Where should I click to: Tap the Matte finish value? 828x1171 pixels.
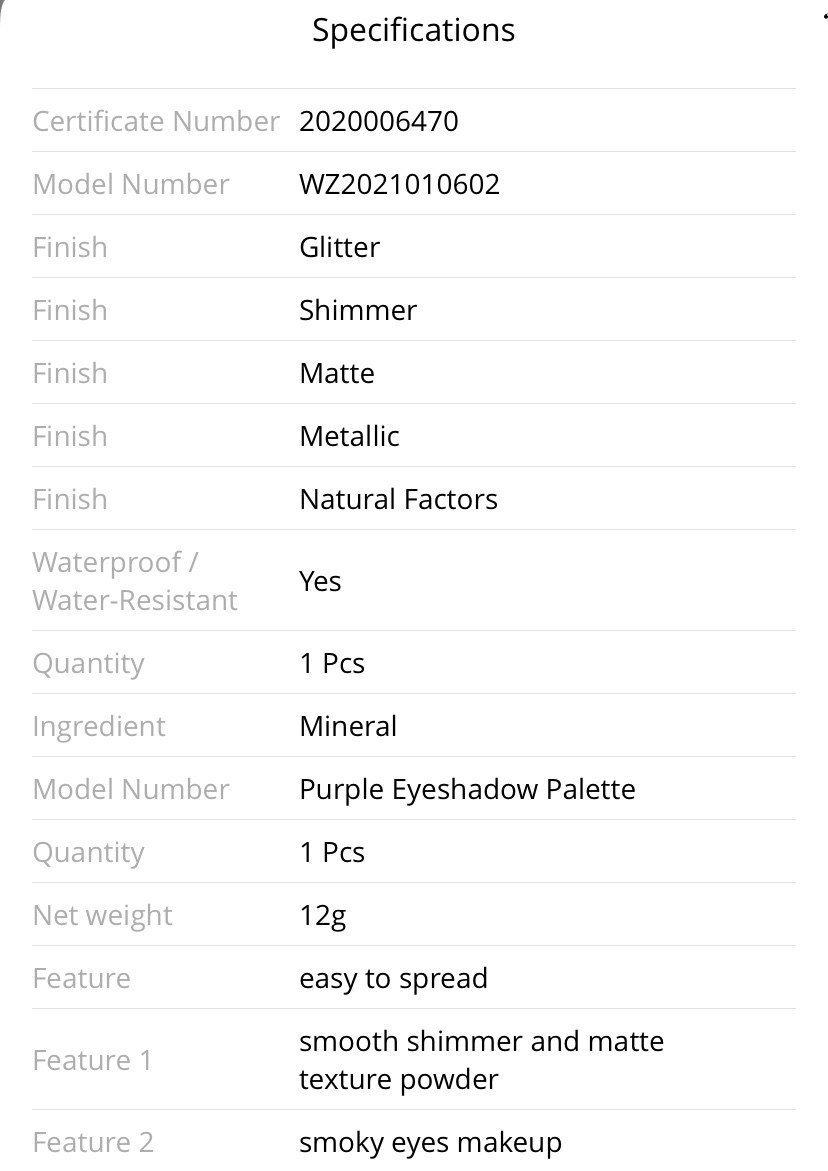337,373
